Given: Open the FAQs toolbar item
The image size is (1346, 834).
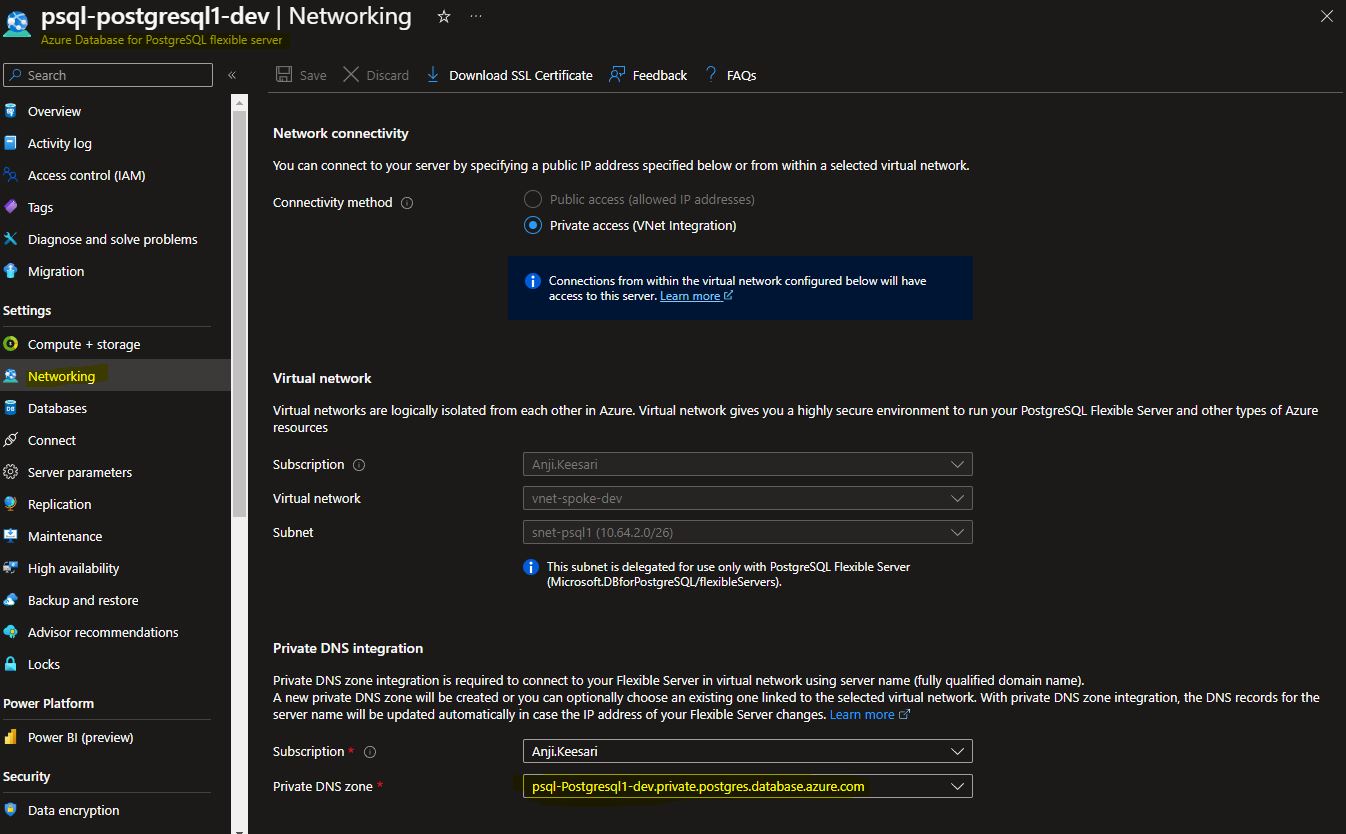Looking at the screenshot, I should click(730, 75).
